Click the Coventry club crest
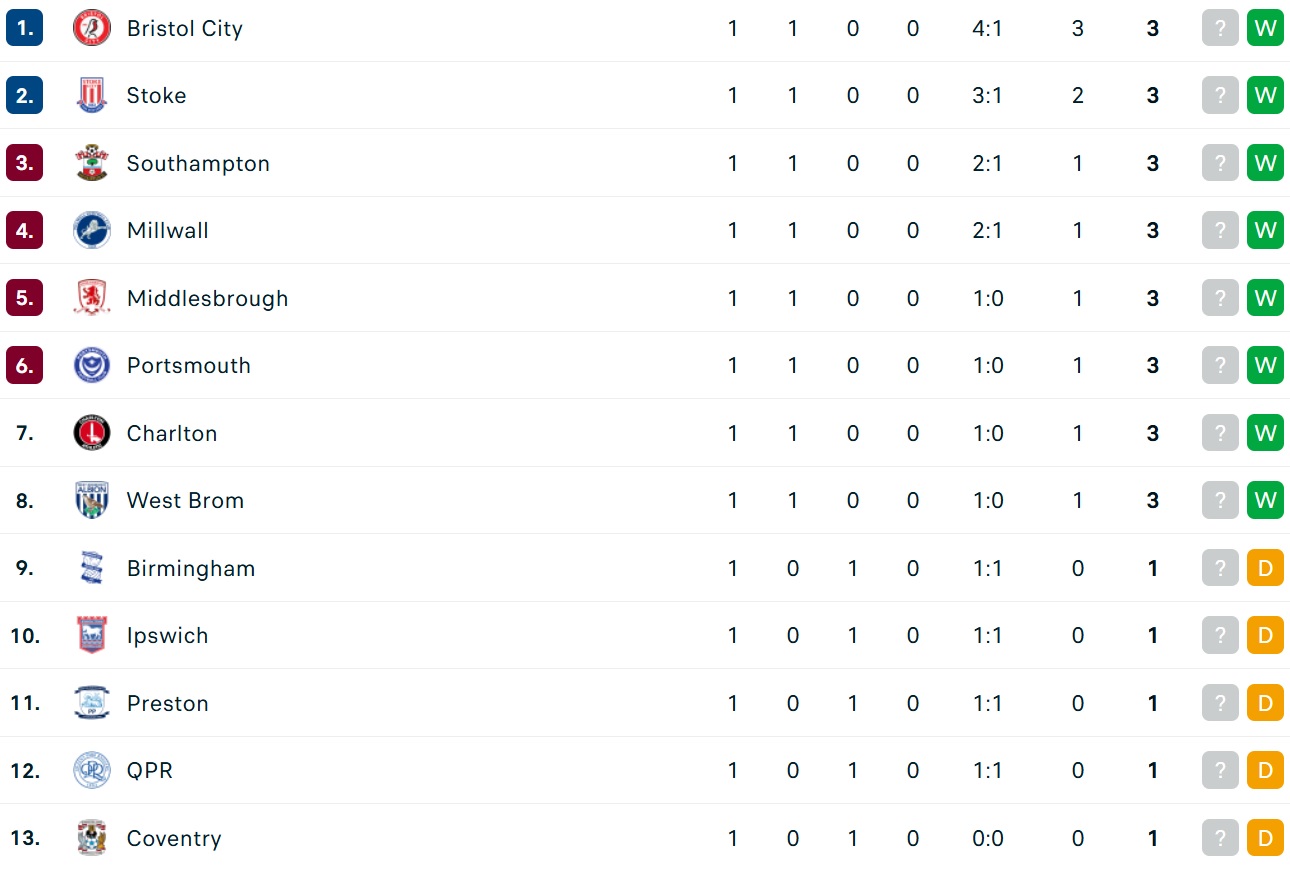The image size is (1290, 870). pyautogui.click(x=92, y=838)
